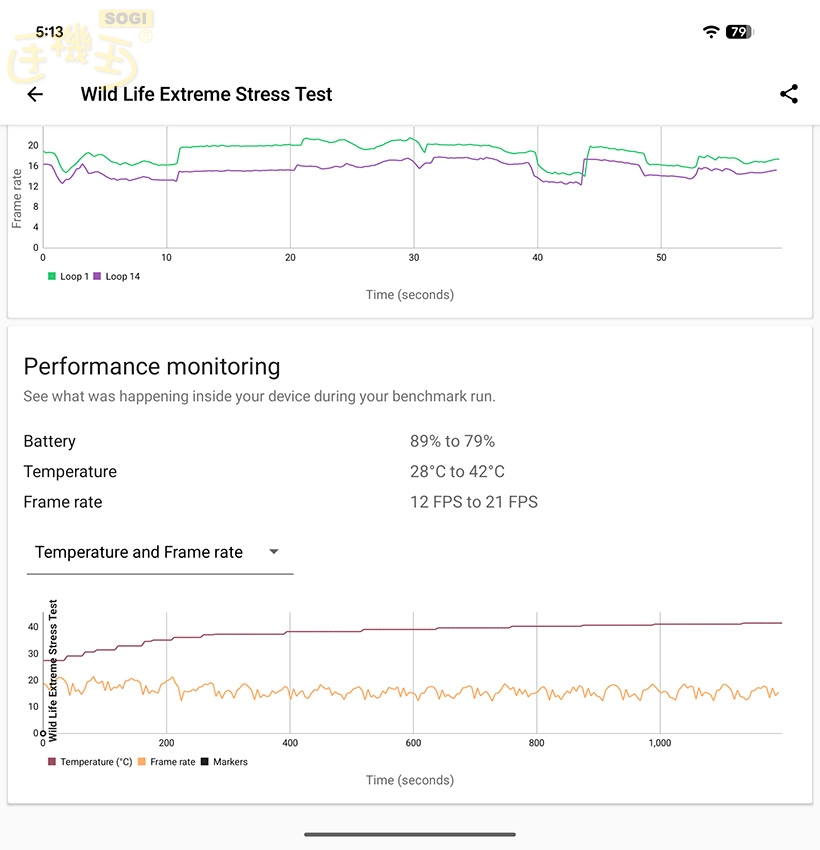Toggle Loop 14 purple legend swatch
This screenshot has width=820, height=850.
click(98, 276)
